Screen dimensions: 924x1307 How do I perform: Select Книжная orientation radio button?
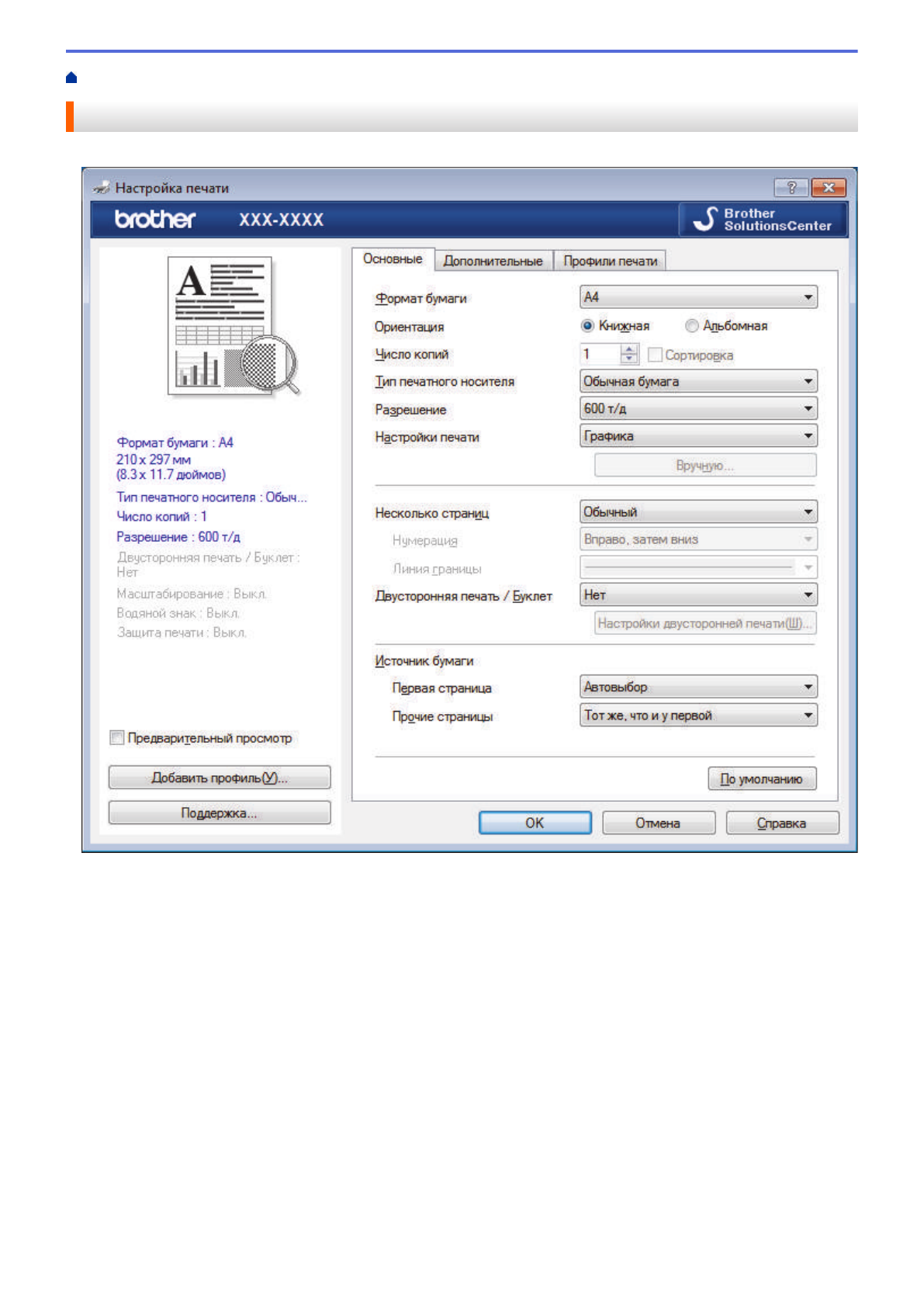(x=588, y=326)
